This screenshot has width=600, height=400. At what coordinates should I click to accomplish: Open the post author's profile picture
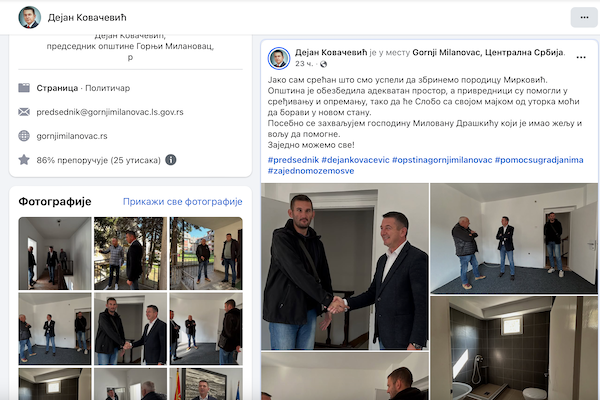[279, 58]
